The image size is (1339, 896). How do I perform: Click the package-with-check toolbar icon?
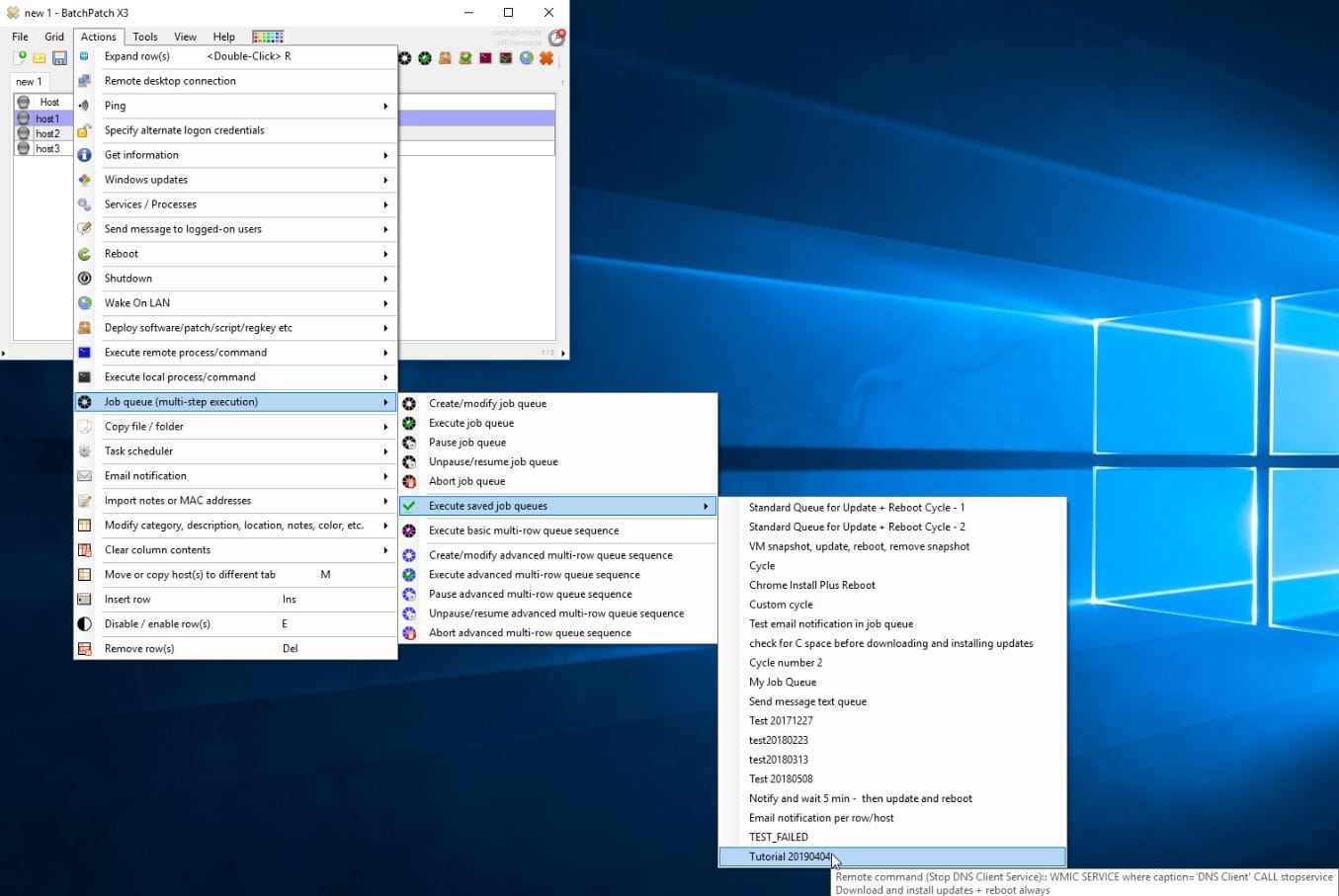465,58
